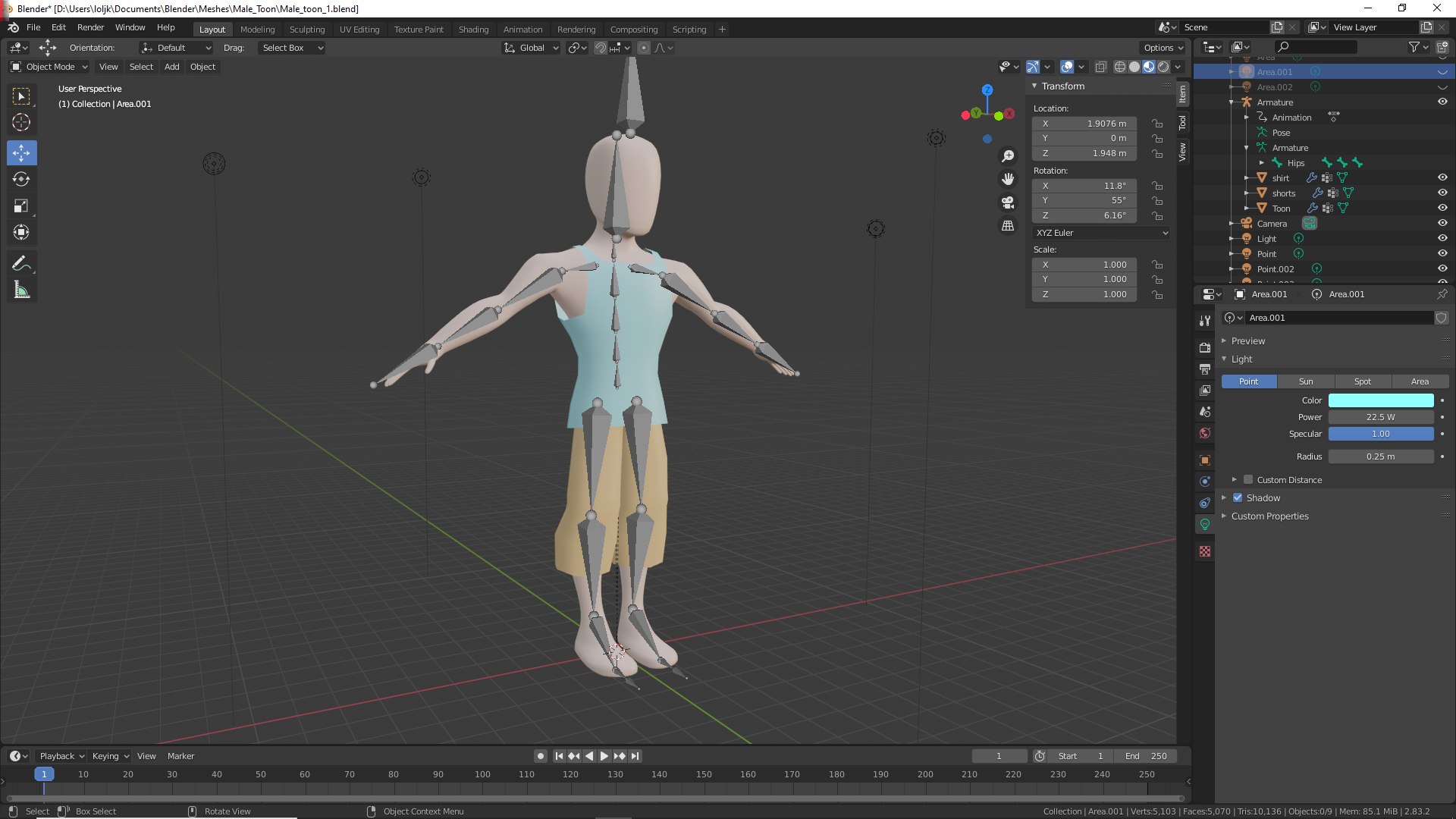Open the Global transform orientation dropdown

[531, 48]
